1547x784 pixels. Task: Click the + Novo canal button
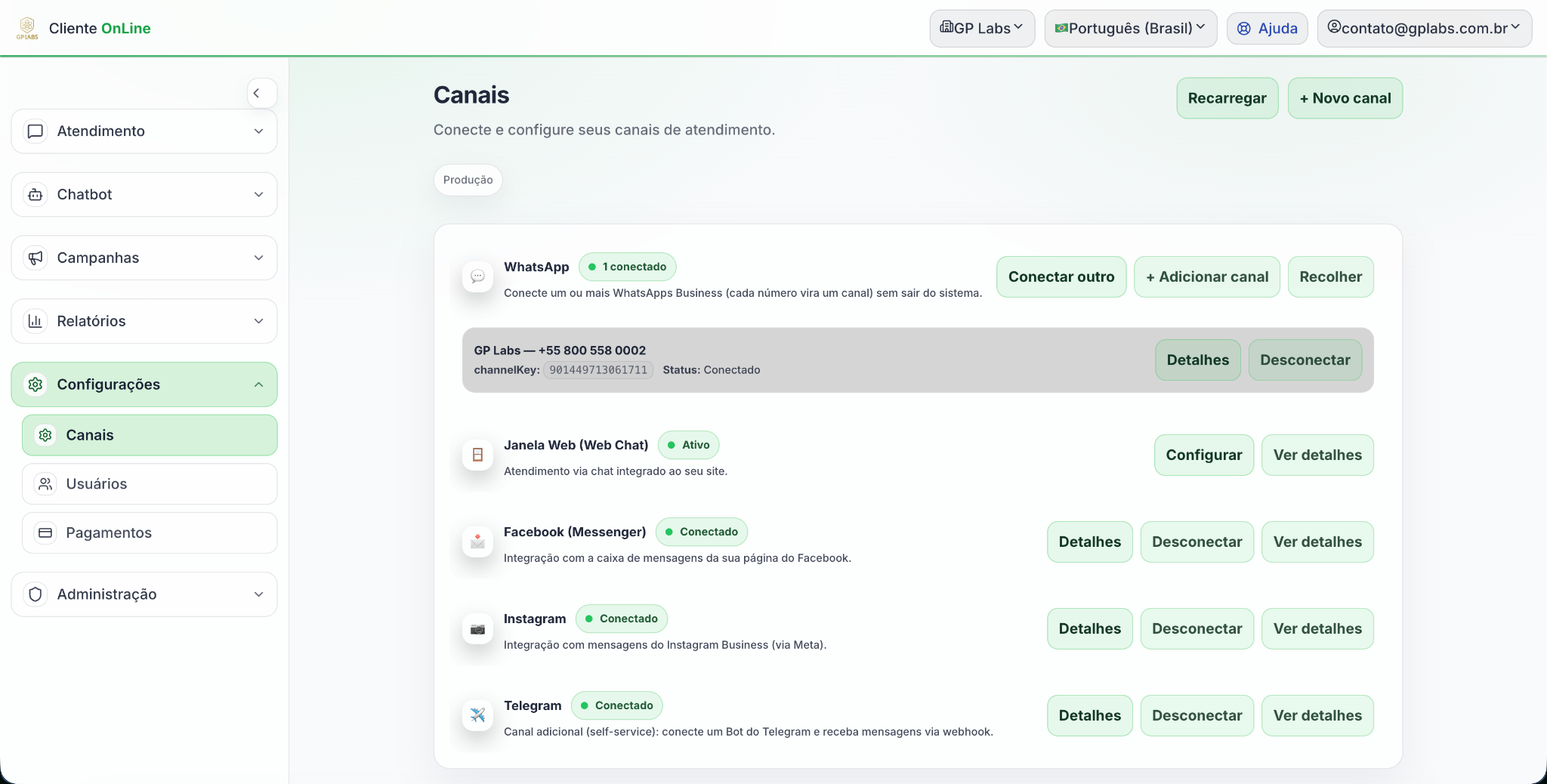[1345, 98]
